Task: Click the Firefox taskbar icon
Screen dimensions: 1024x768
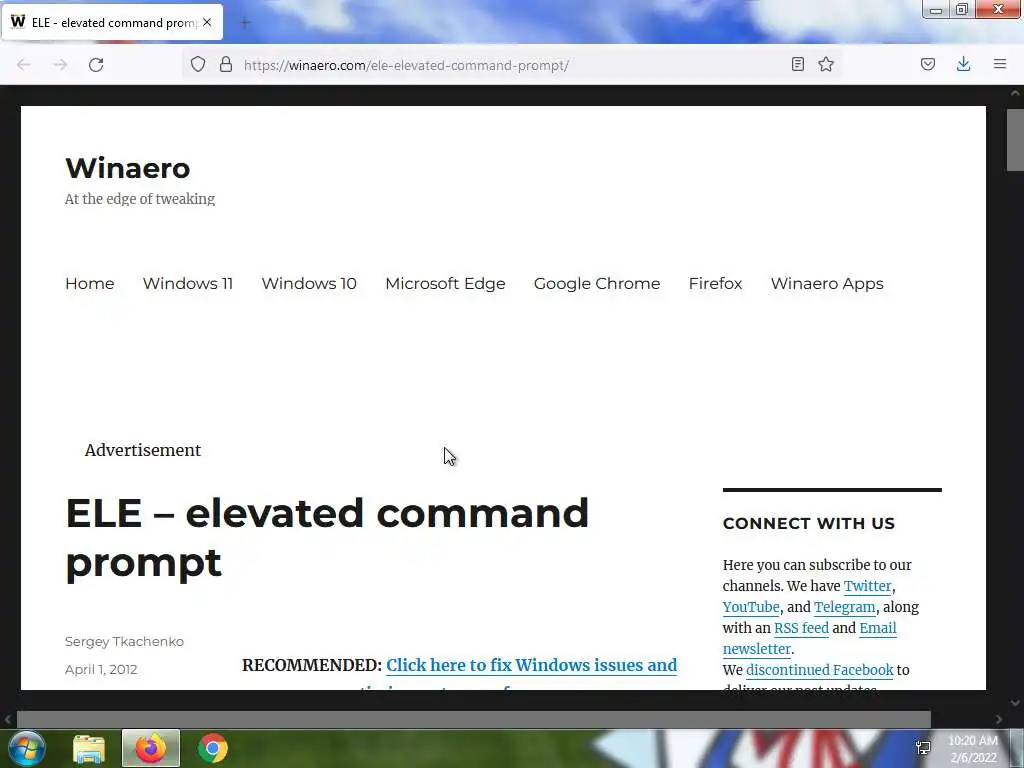Action: tap(151, 748)
